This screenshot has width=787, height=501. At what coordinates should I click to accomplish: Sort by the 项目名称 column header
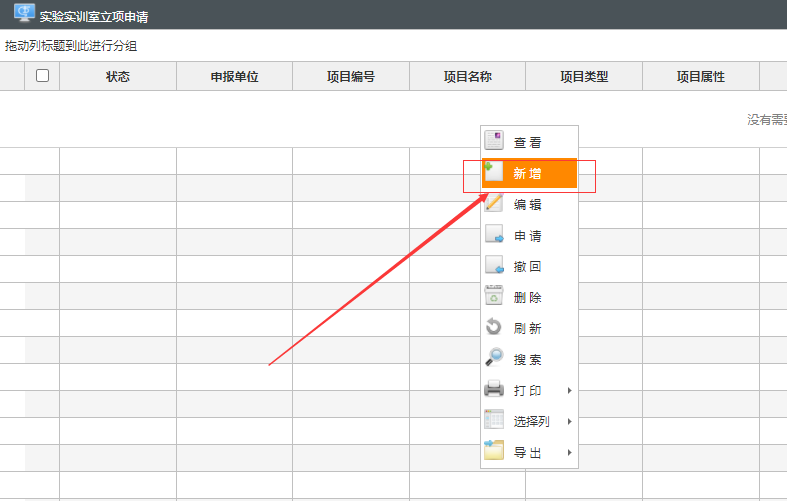point(467,77)
